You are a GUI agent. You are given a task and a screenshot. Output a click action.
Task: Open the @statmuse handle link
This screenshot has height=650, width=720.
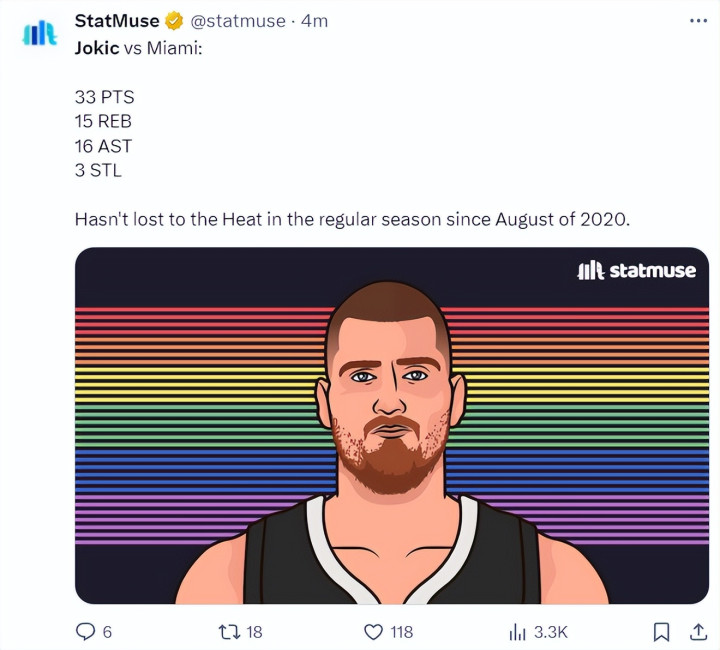click(238, 21)
